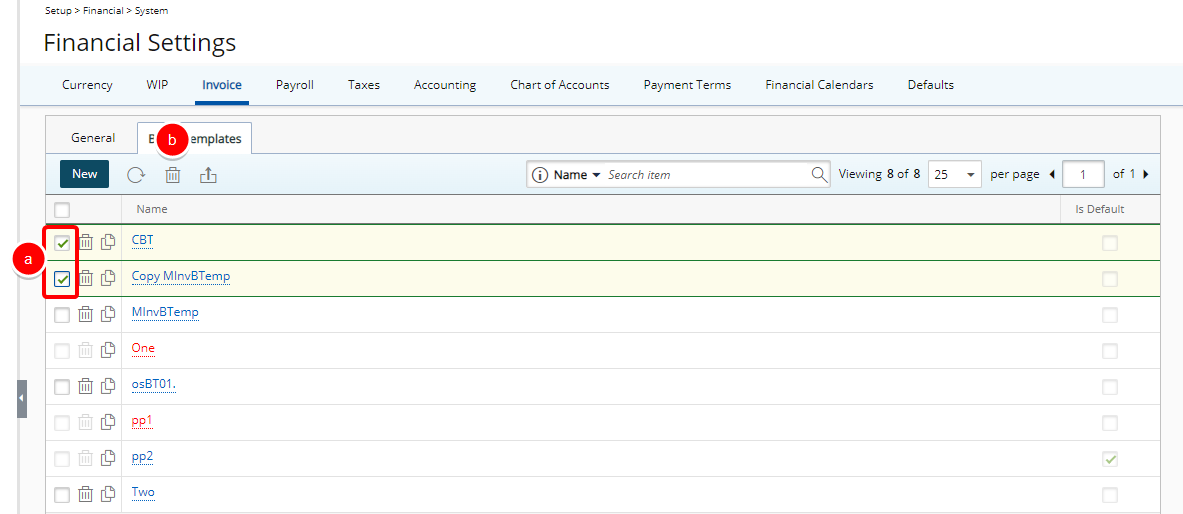Duplicate the osBT01. template
The image size is (1183, 514).
[109, 386]
